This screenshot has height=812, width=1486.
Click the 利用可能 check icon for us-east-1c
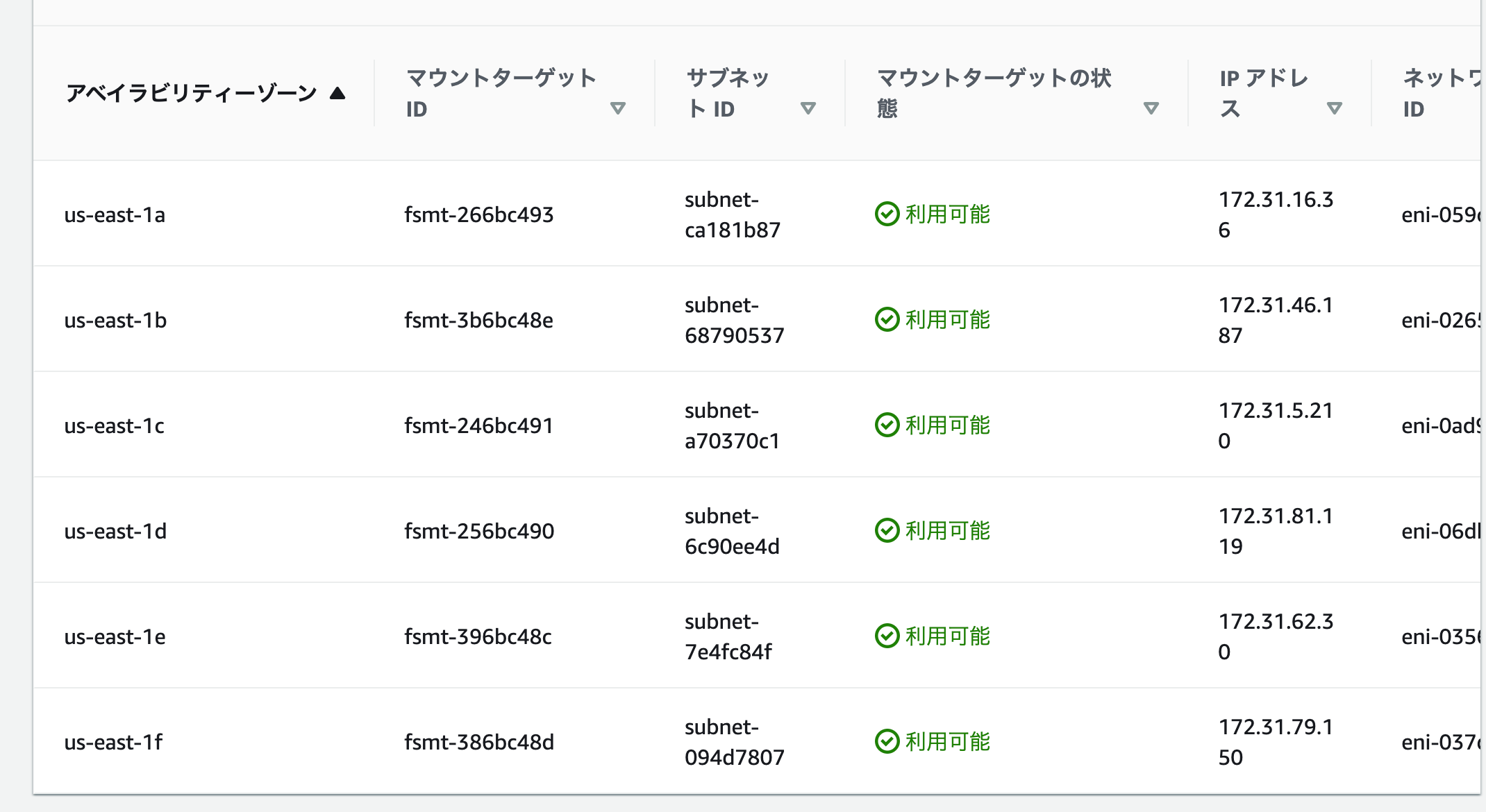[x=887, y=425]
